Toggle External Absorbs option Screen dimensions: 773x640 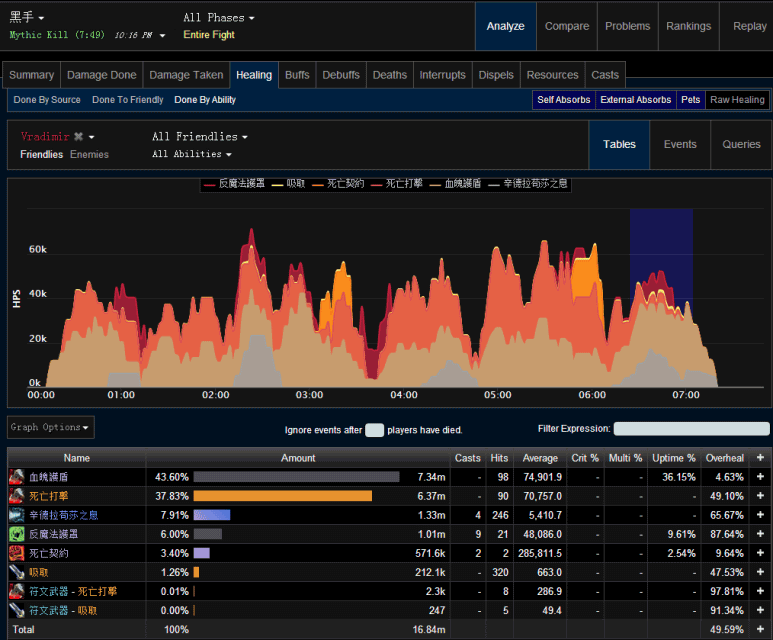635,100
